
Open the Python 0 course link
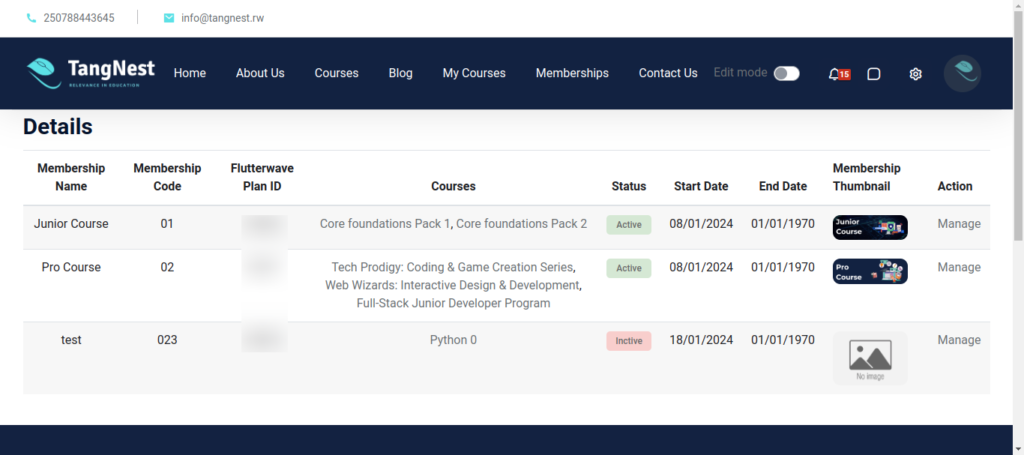click(453, 340)
